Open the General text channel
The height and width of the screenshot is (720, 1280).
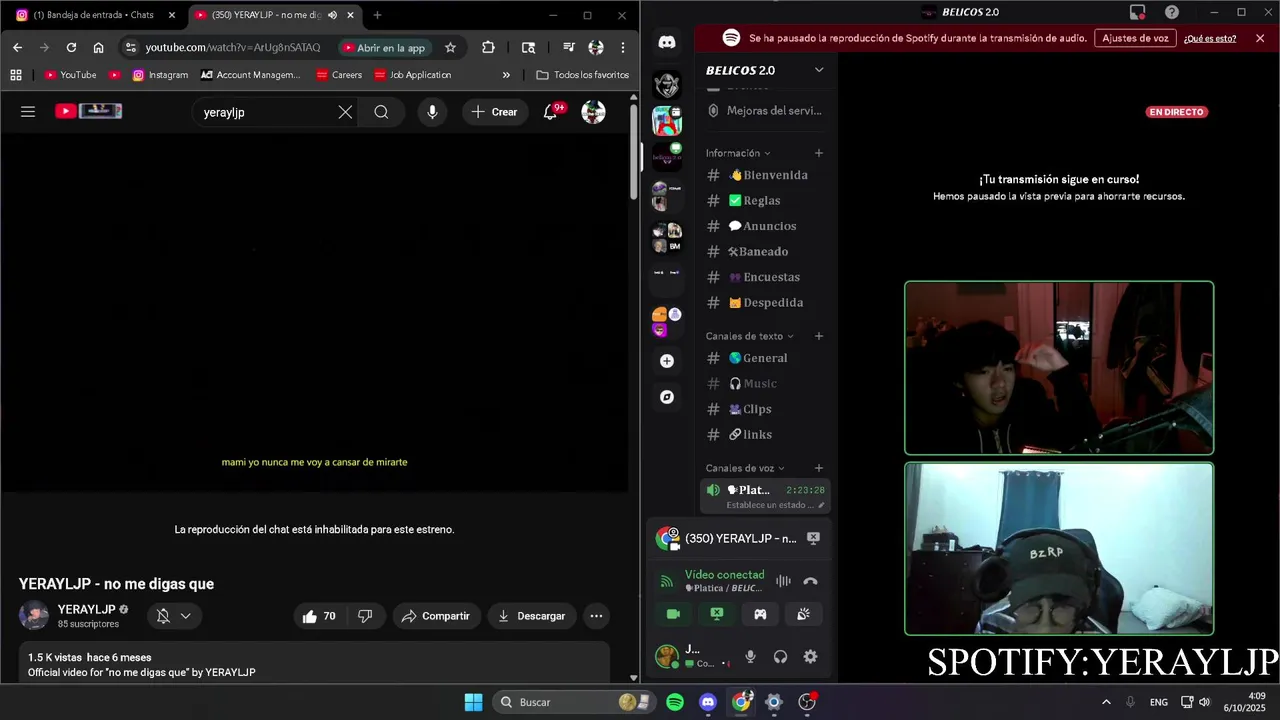[x=767, y=358]
